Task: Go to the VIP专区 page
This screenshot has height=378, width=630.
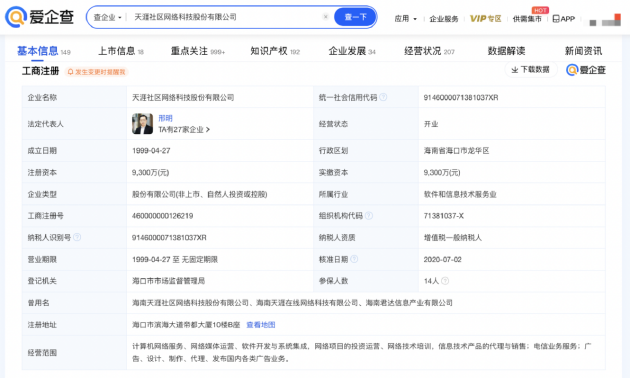Action: pyautogui.click(x=485, y=18)
